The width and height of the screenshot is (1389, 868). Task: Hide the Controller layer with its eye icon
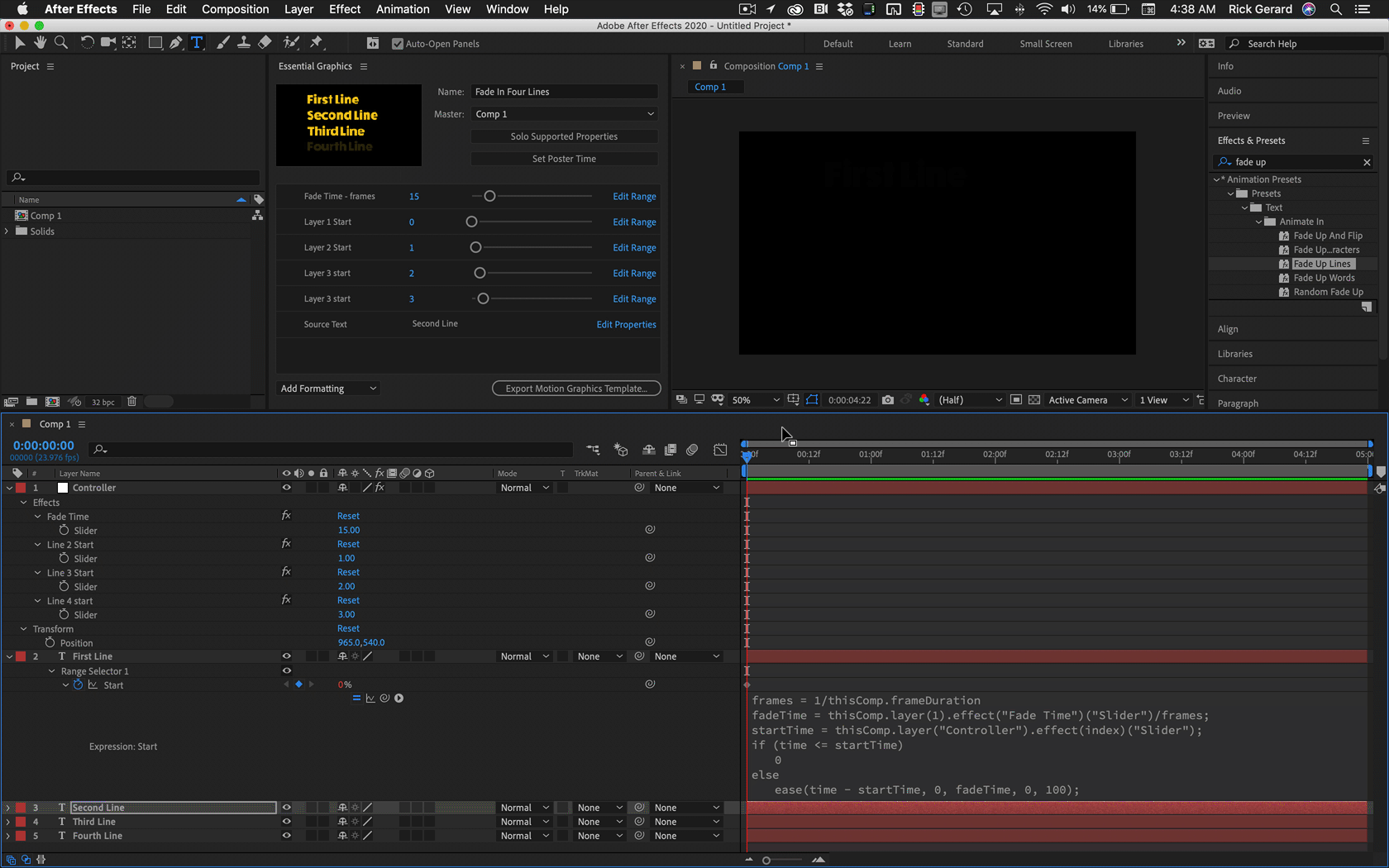tap(287, 488)
